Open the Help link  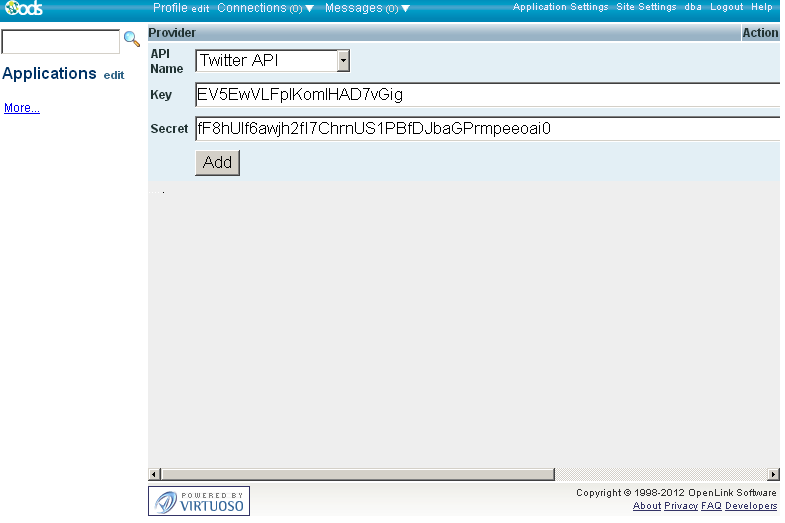(762, 7)
